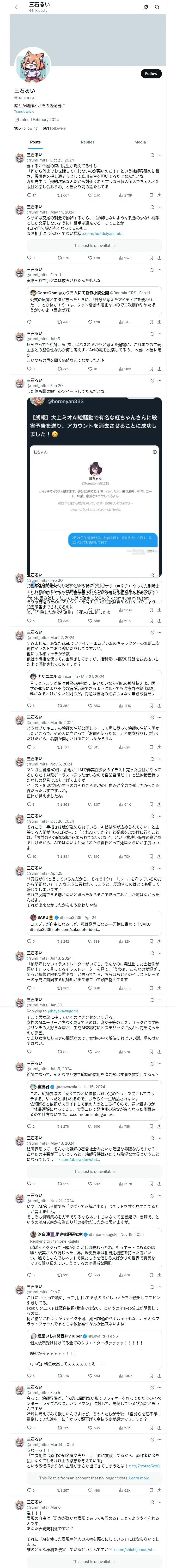Expand more menu on the Feb 11 post
Viewport: 176px width, 1568px height.
[x=159, y=270]
